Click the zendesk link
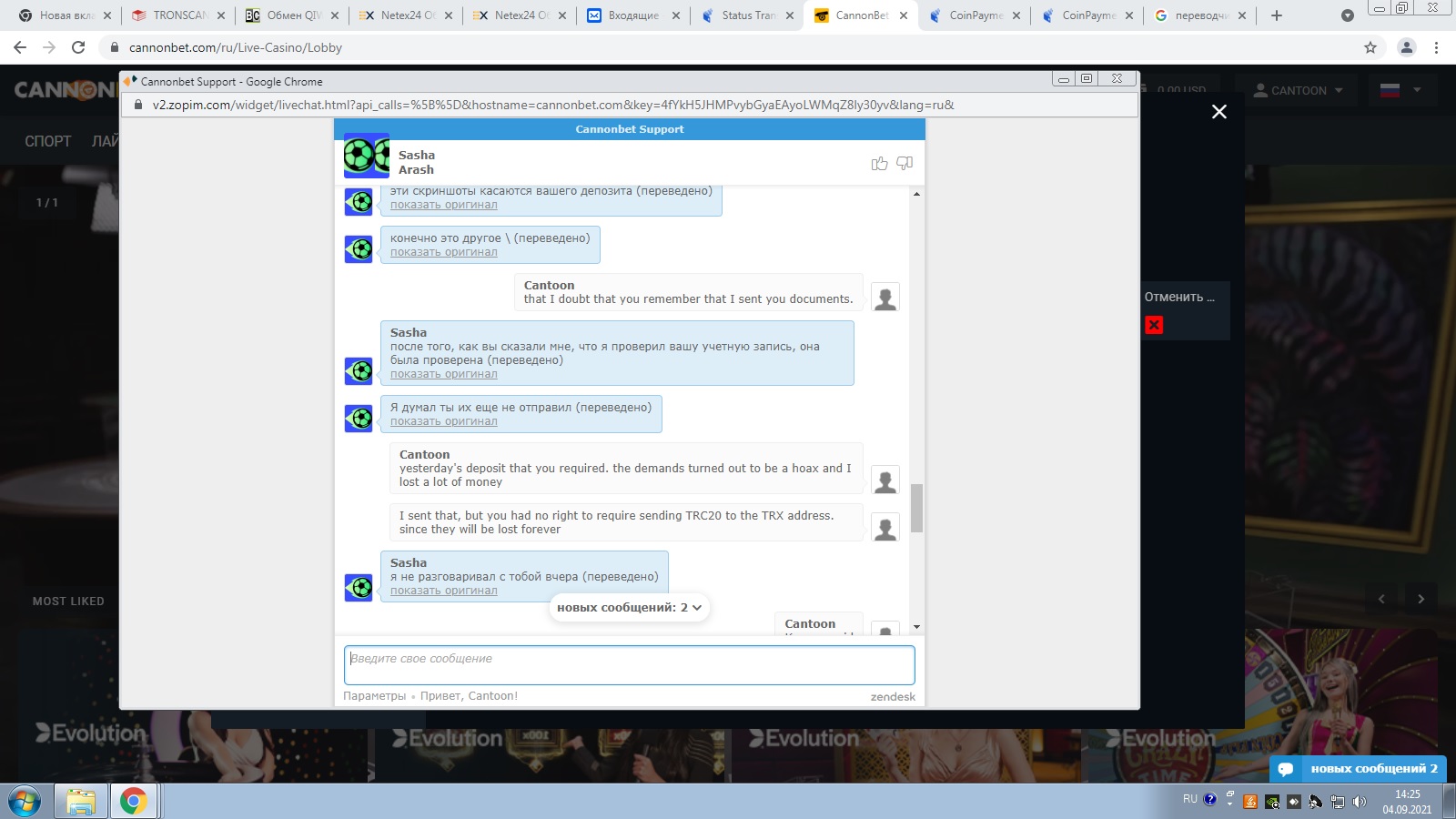Viewport: 1456px width, 819px height. 893,697
